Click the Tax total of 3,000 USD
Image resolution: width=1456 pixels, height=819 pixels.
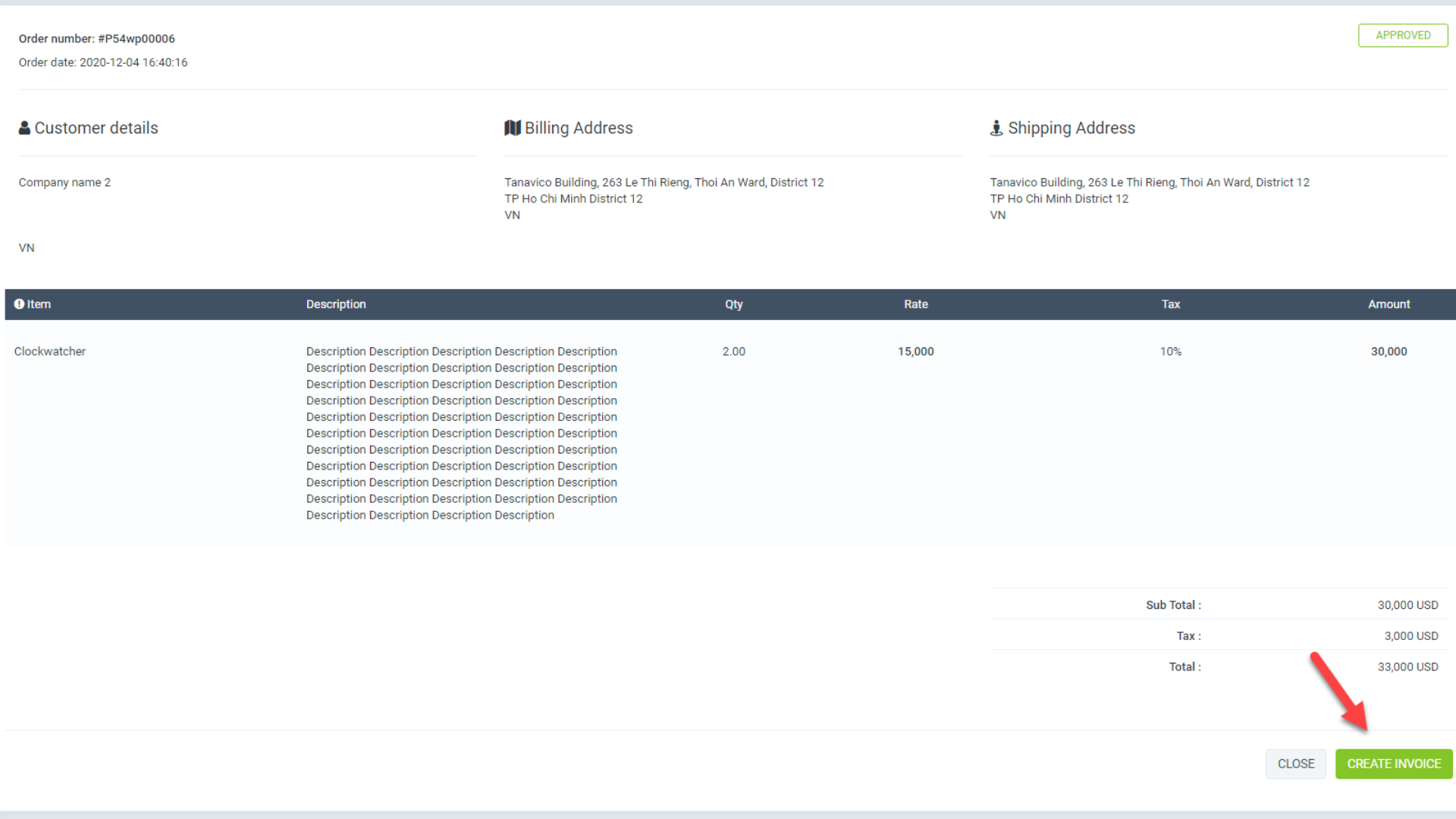pyautogui.click(x=1411, y=635)
